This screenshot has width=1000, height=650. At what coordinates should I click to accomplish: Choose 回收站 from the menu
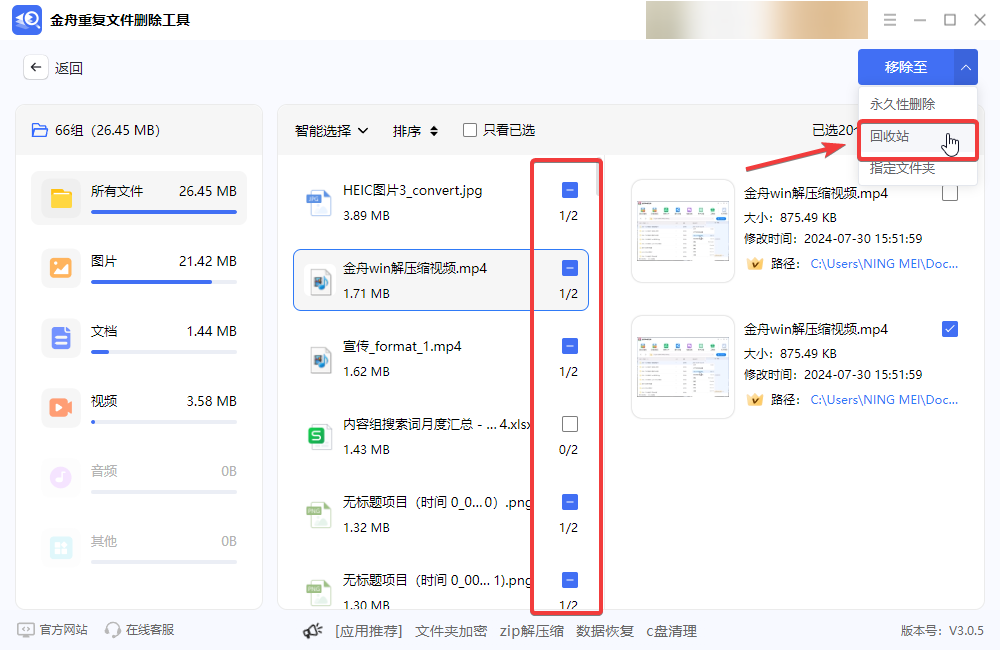[917, 139]
